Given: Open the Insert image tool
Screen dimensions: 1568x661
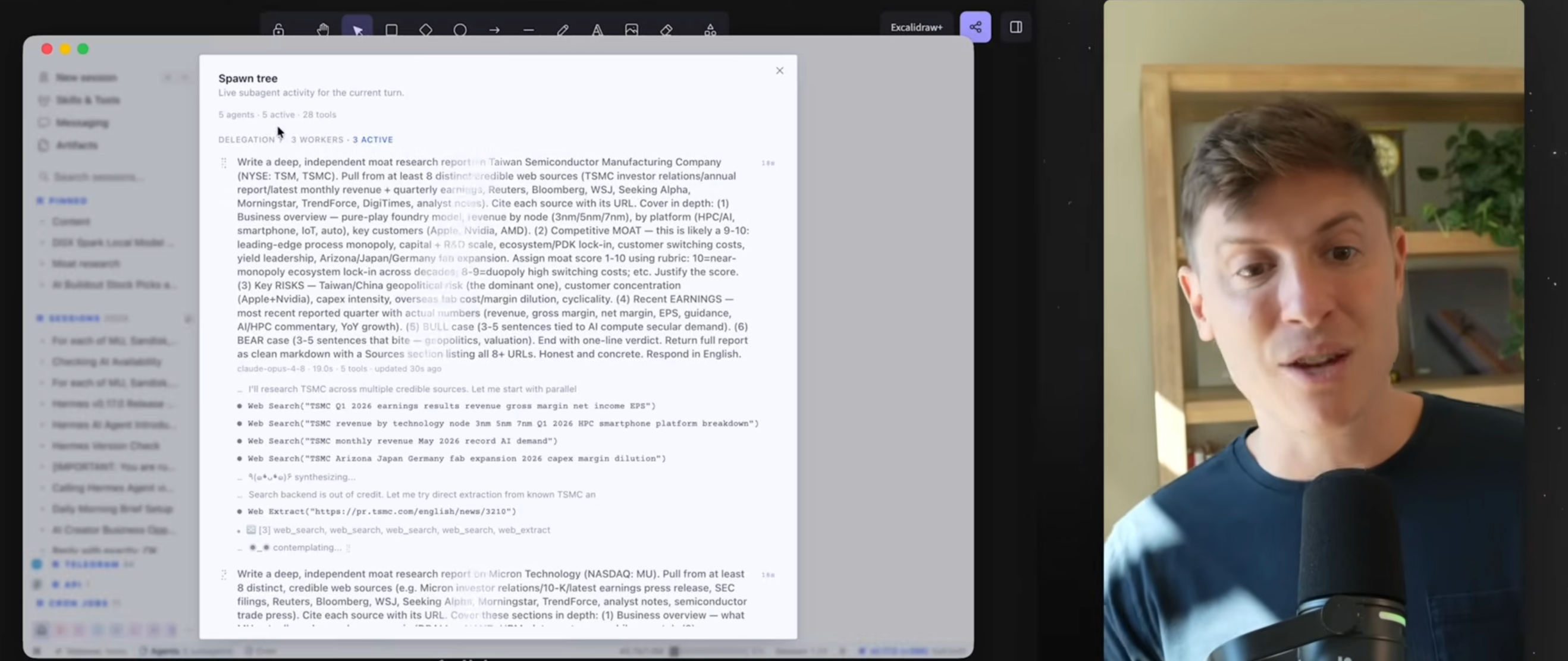Looking at the screenshot, I should (x=632, y=29).
